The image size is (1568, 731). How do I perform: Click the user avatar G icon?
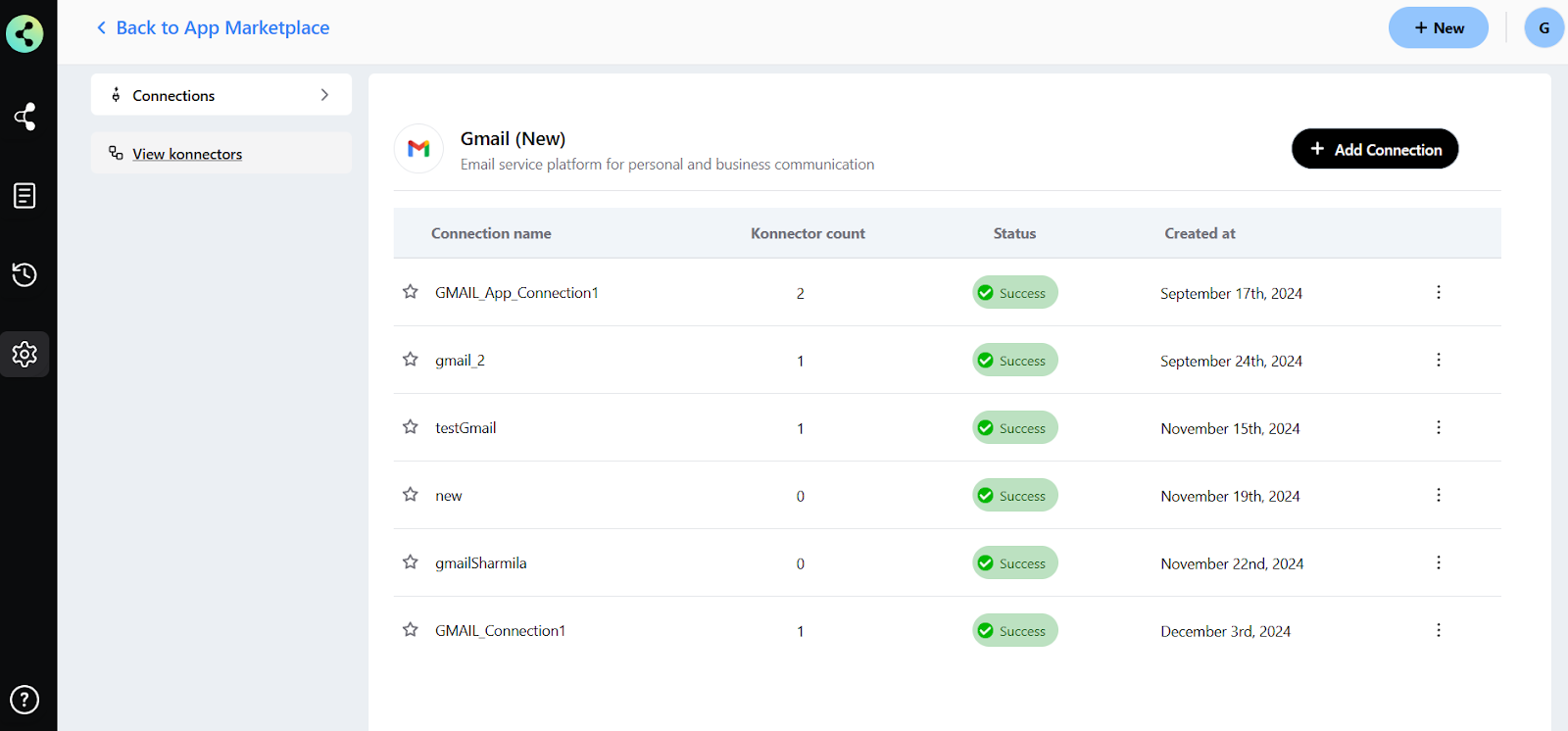[x=1543, y=27]
